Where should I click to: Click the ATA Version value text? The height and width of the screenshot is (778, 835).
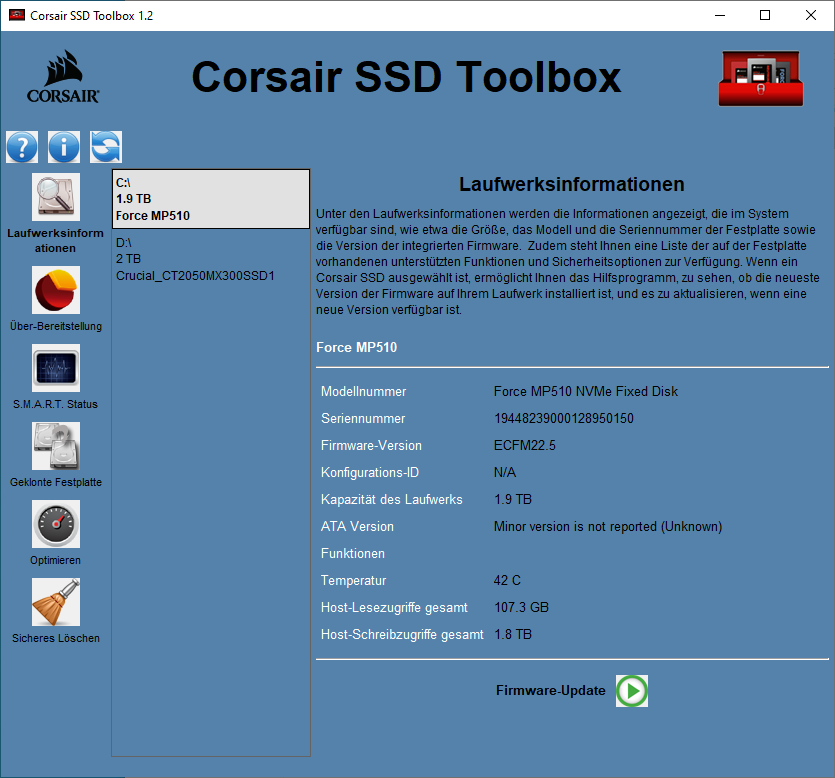click(x=608, y=527)
